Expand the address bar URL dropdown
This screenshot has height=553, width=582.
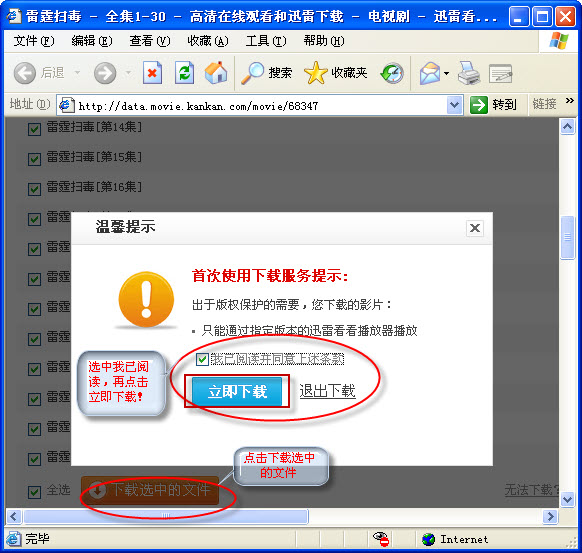tap(454, 105)
